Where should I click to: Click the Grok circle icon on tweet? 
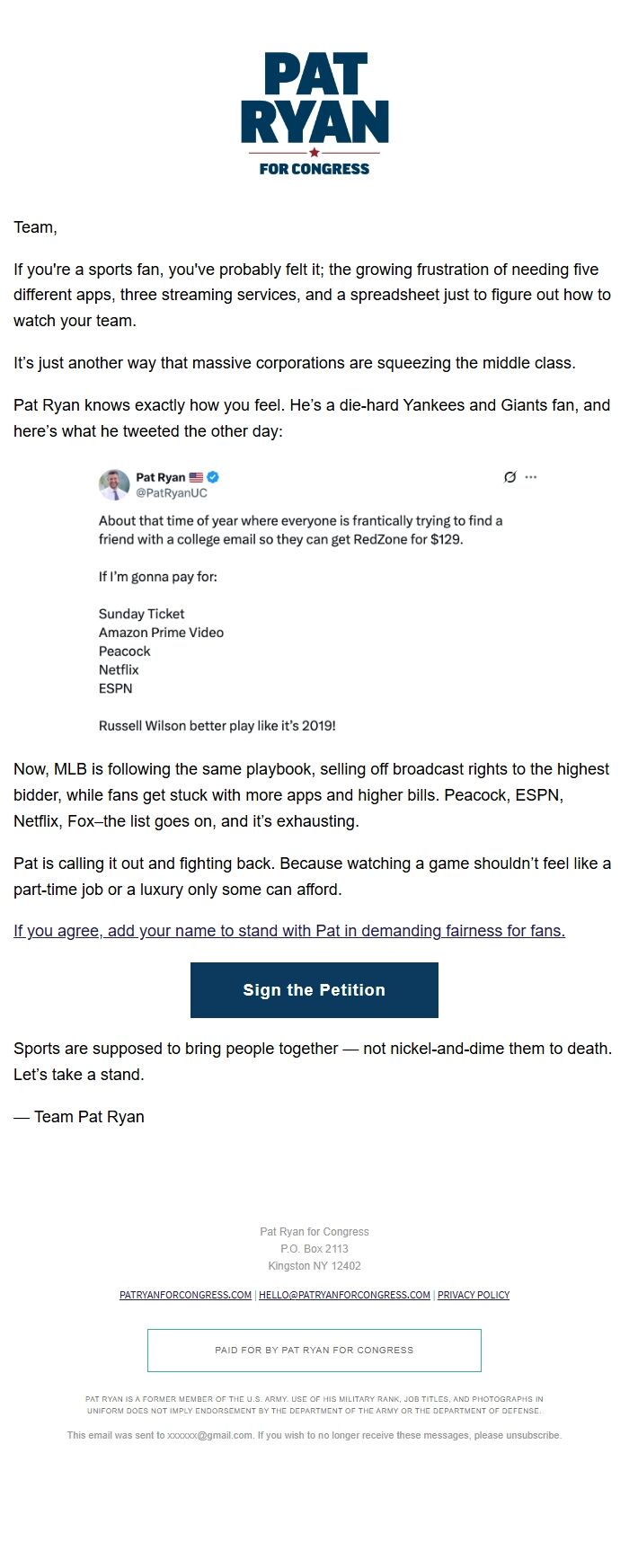click(x=509, y=477)
